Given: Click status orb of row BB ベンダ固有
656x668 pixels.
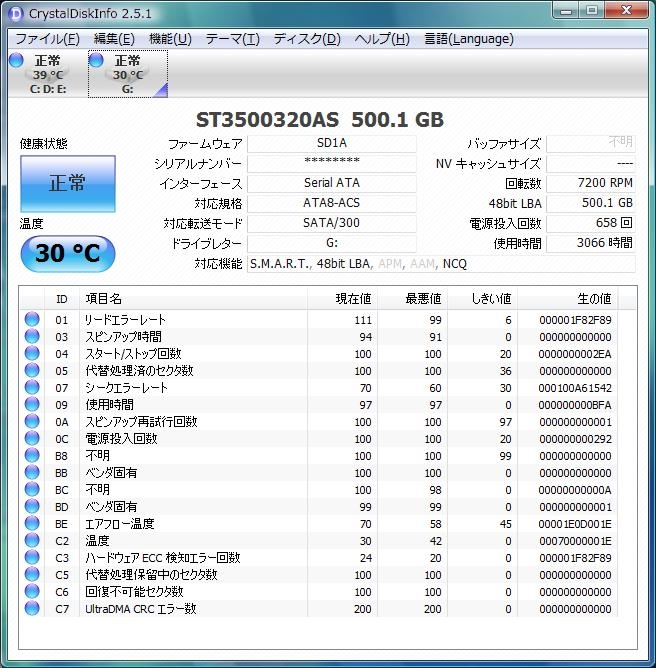Looking at the screenshot, I should coord(32,472).
